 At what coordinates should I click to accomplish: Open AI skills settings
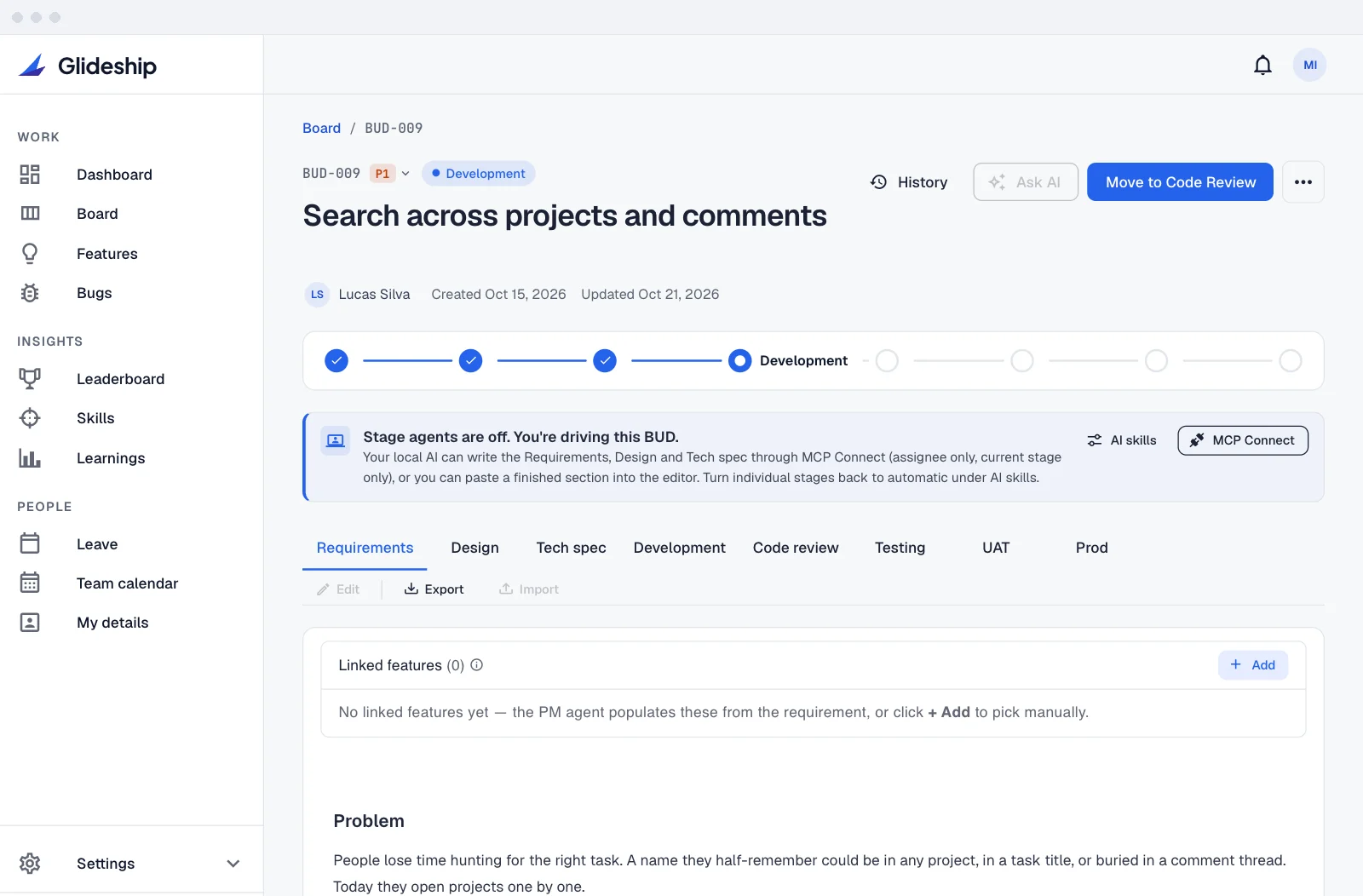click(1122, 440)
